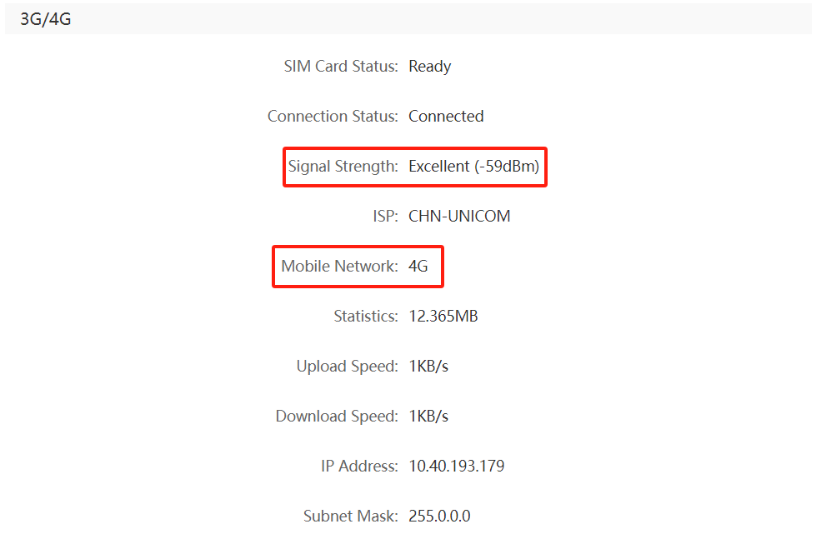
Task: Click the 3G/4G section header
Action: click(x=46, y=19)
